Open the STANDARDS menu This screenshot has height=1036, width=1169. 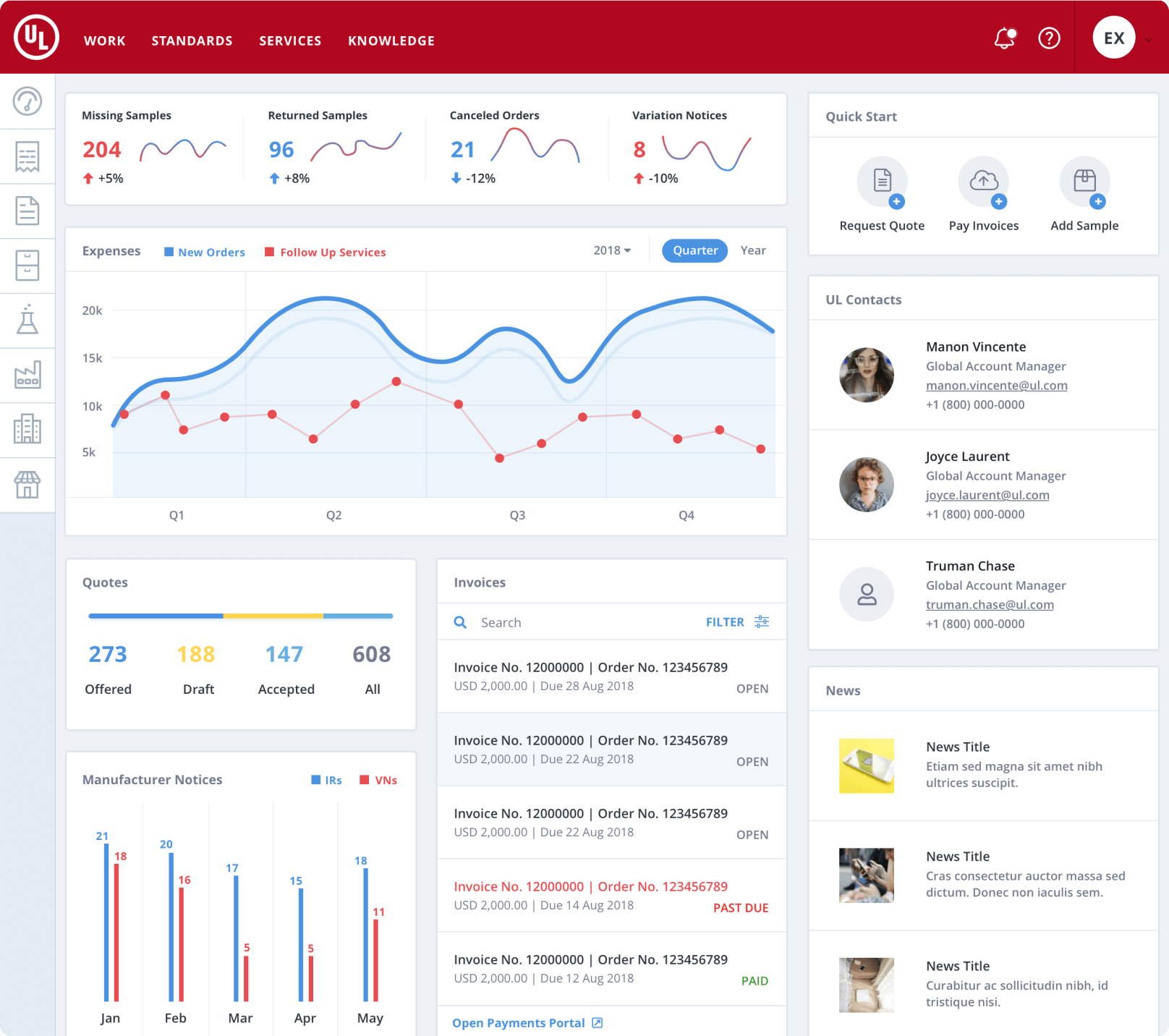pos(192,41)
